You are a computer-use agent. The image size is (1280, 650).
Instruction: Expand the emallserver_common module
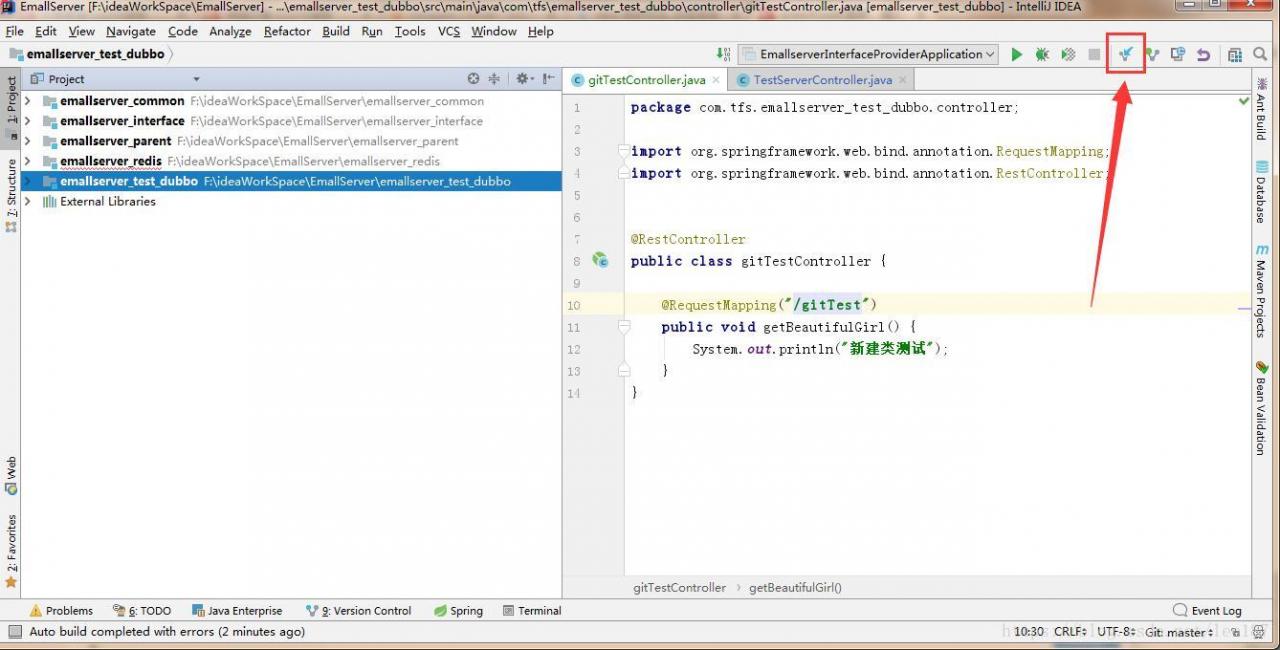28,101
